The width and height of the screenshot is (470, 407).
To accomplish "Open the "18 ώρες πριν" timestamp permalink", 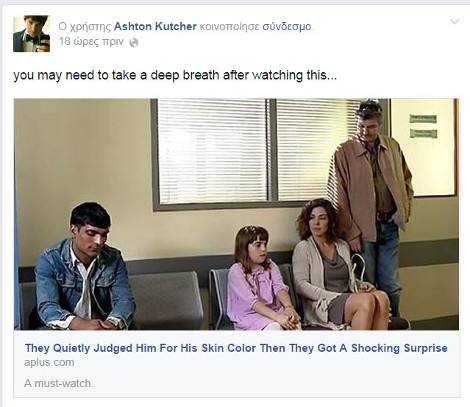I will [91, 42].
